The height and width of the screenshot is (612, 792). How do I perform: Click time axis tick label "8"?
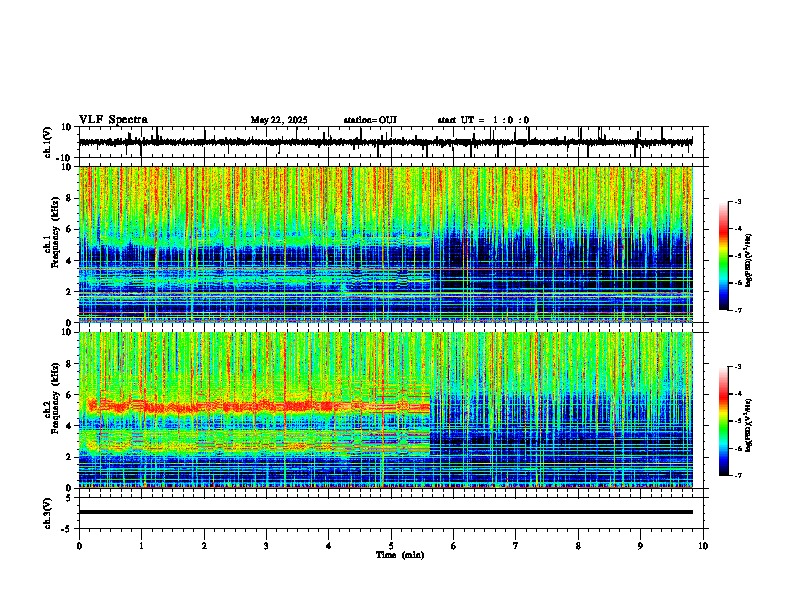[x=578, y=546]
